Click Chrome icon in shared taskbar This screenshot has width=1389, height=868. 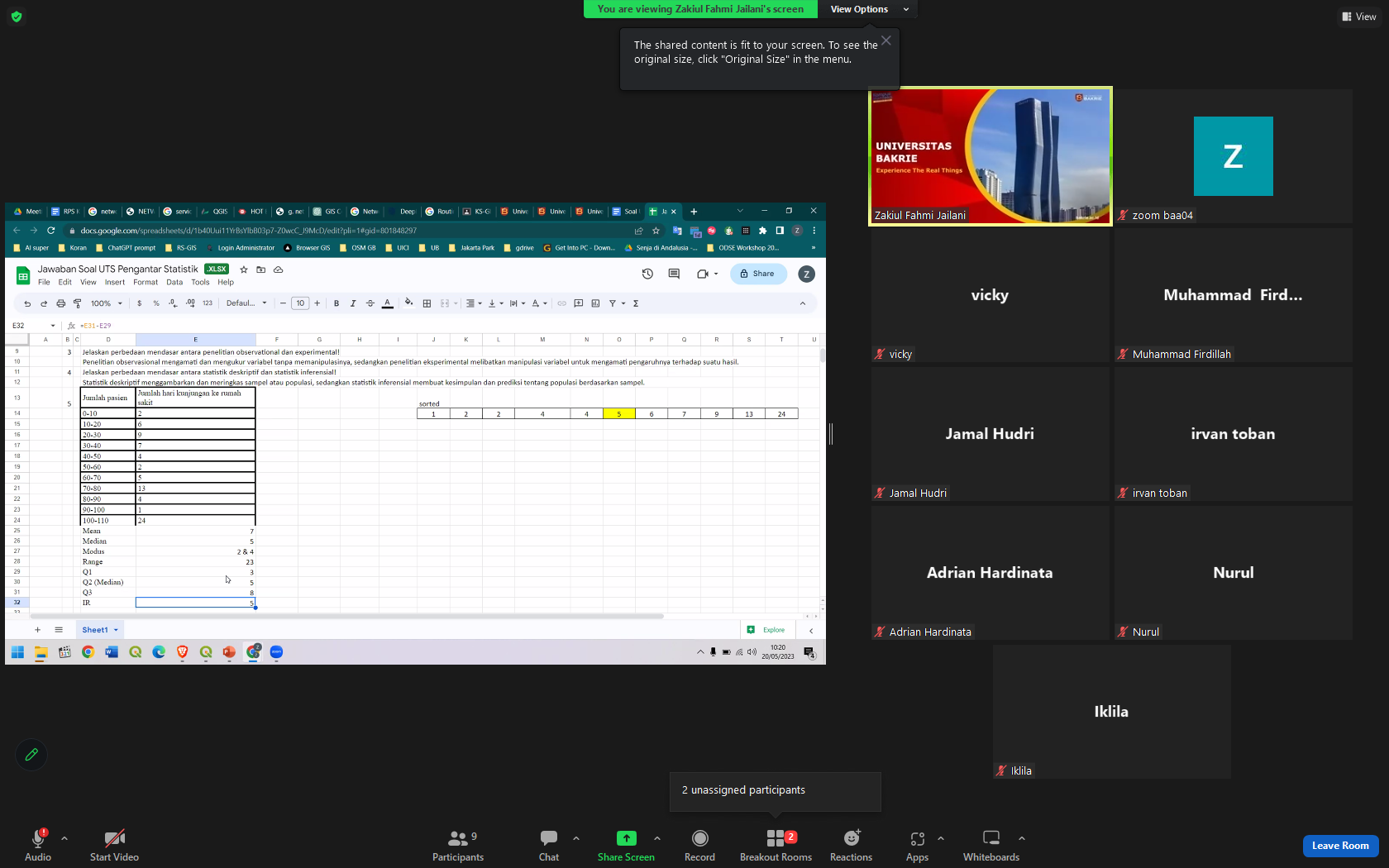click(x=88, y=652)
